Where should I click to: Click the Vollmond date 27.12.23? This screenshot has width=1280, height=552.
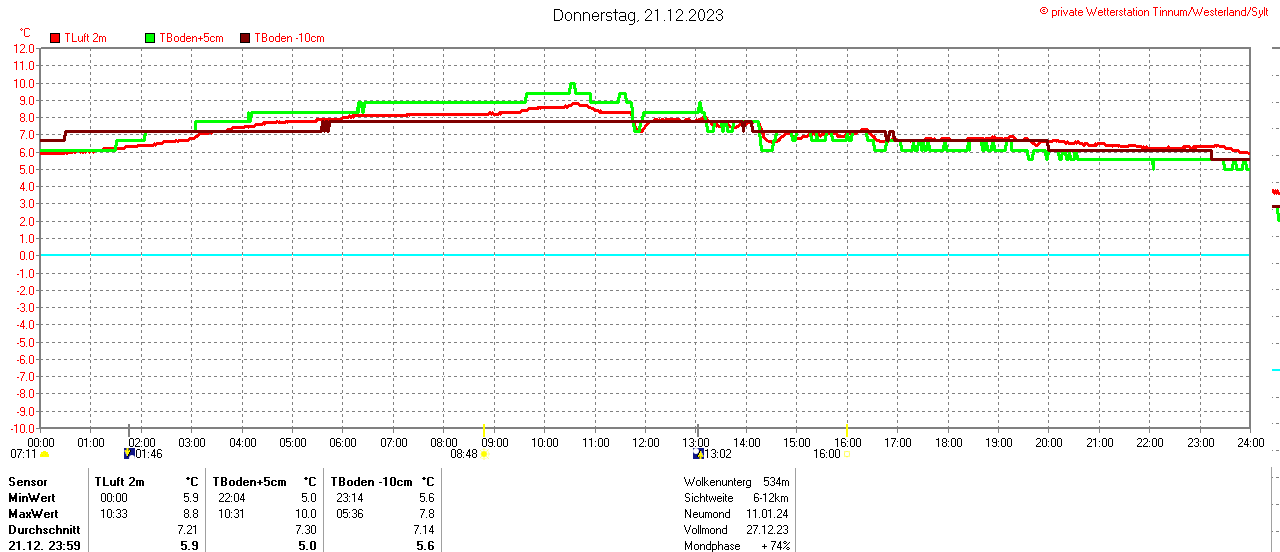pos(767,530)
